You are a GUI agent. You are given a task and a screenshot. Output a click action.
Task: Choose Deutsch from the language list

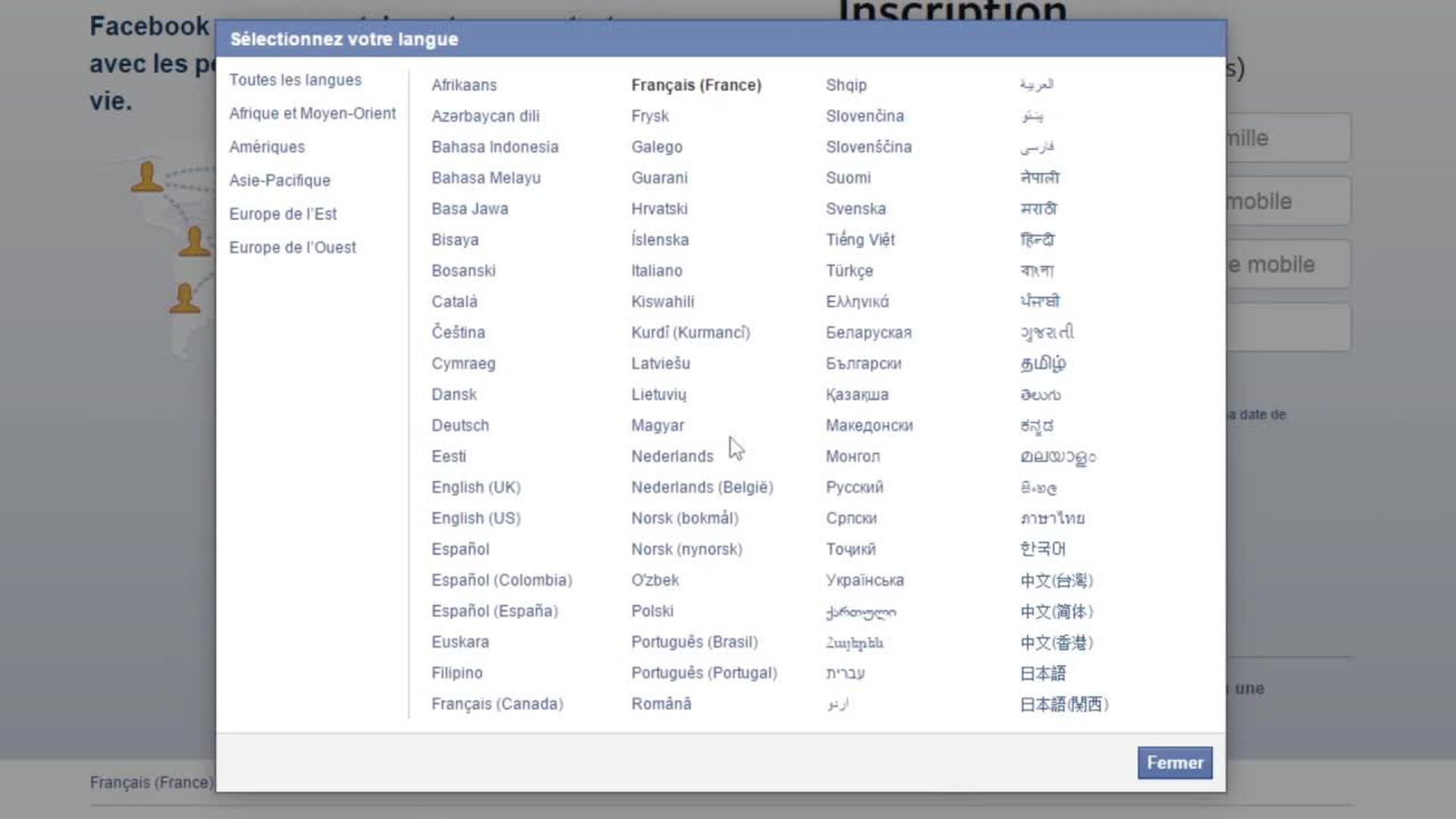(x=460, y=425)
